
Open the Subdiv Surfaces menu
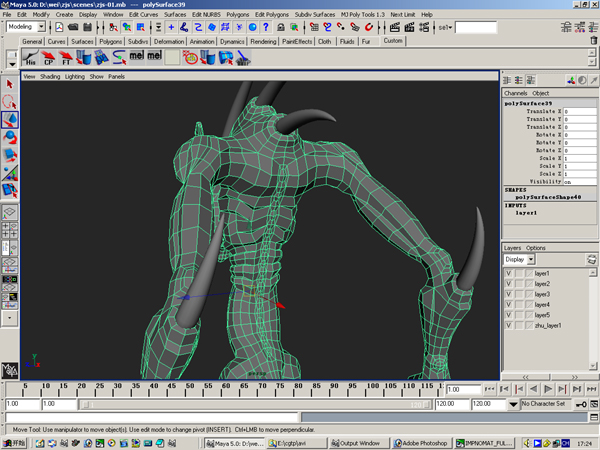click(x=315, y=15)
